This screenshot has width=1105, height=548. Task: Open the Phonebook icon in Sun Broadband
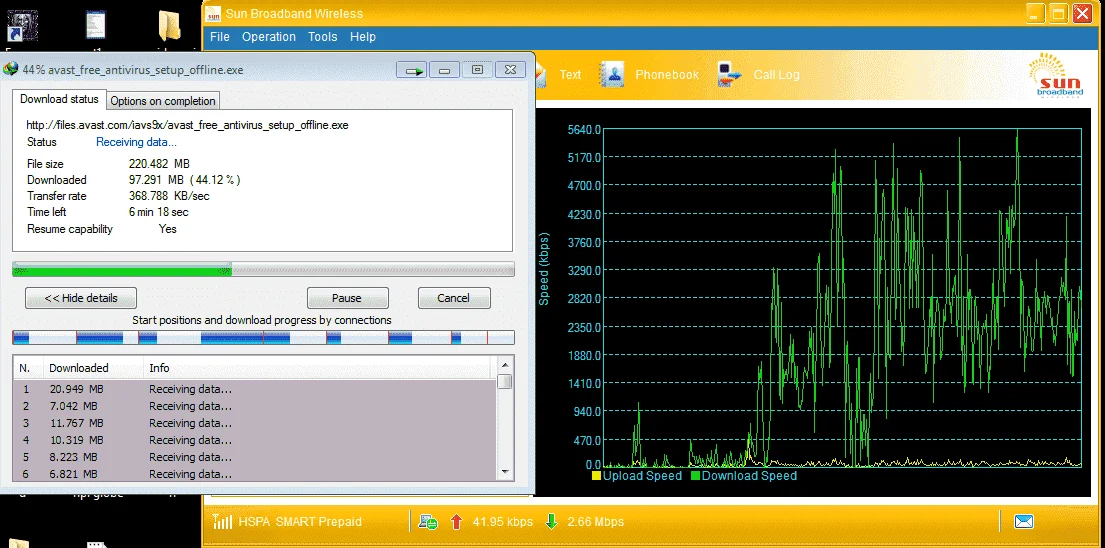[611, 74]
